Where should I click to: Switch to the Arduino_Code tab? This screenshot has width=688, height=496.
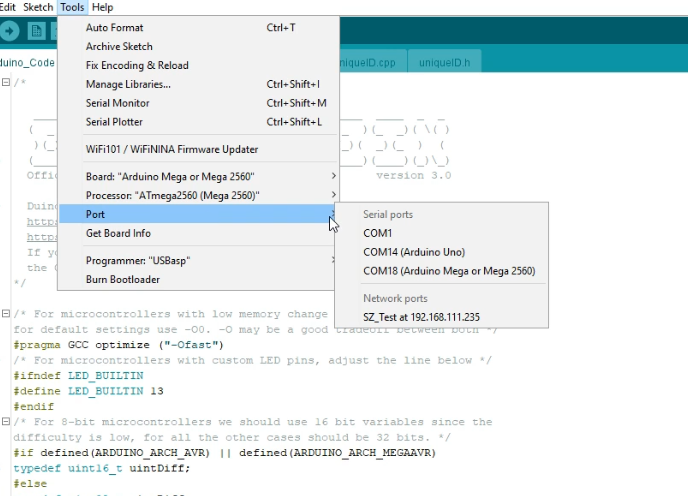[27, 62]
